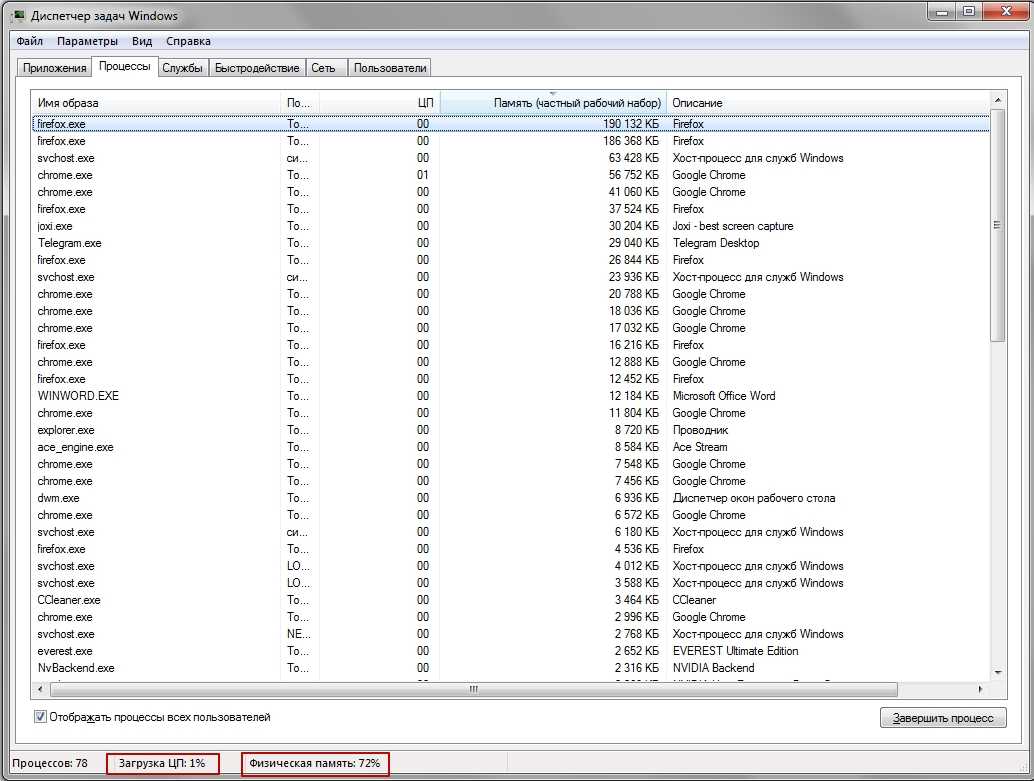This screenshot has width=1034, height=781.
Task: Click the Task Manager title bar icon
Action: coord(18,14)
